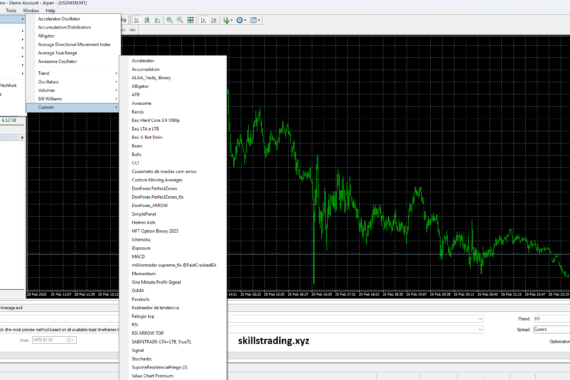Open the Help menu
Viewport: 570px width, 380px height.
pos(50,11)
